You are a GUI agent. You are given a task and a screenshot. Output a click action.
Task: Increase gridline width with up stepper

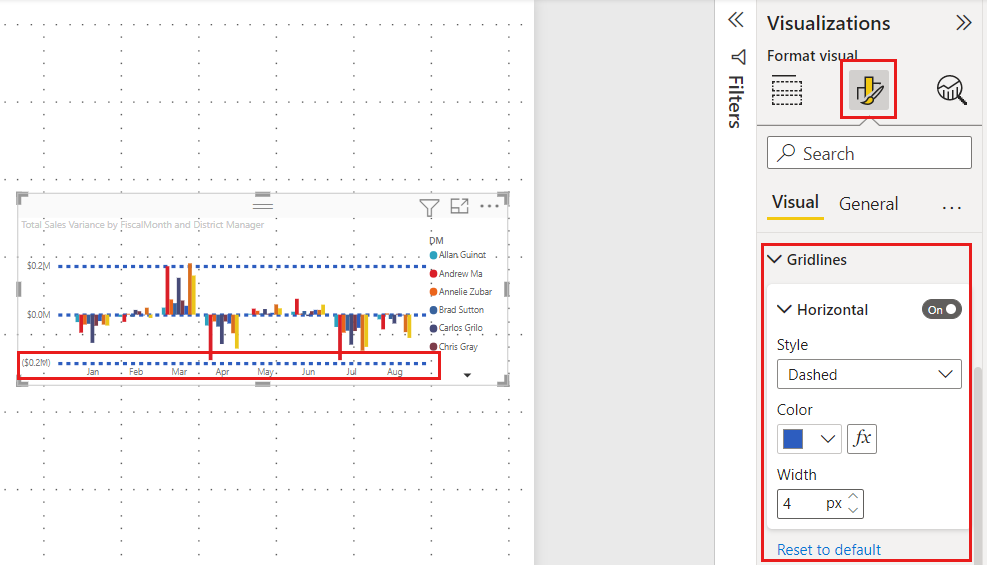[853, 496]
